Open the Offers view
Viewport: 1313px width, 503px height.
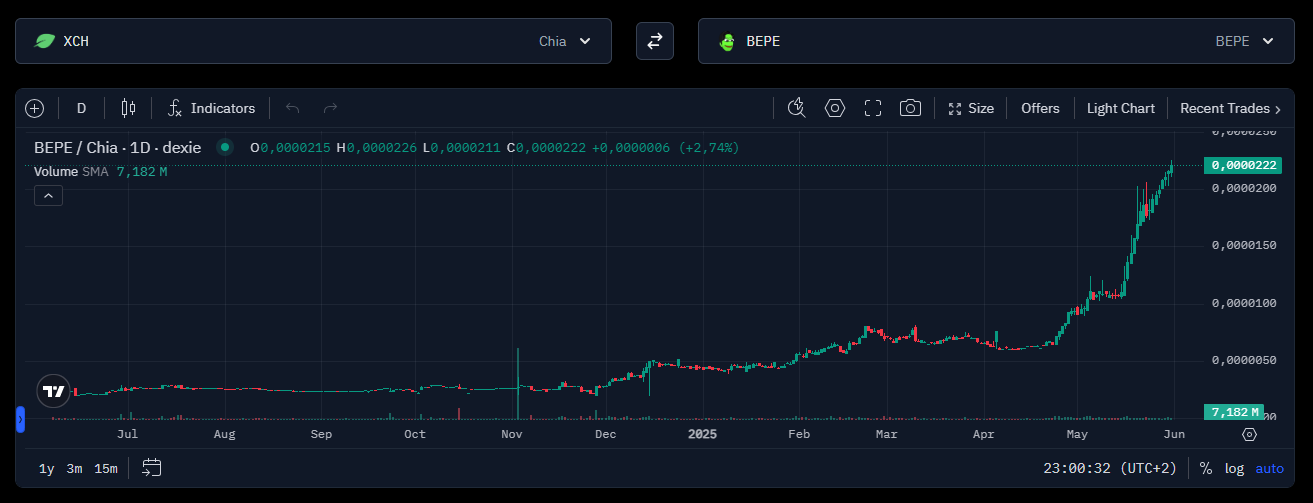1040,108
